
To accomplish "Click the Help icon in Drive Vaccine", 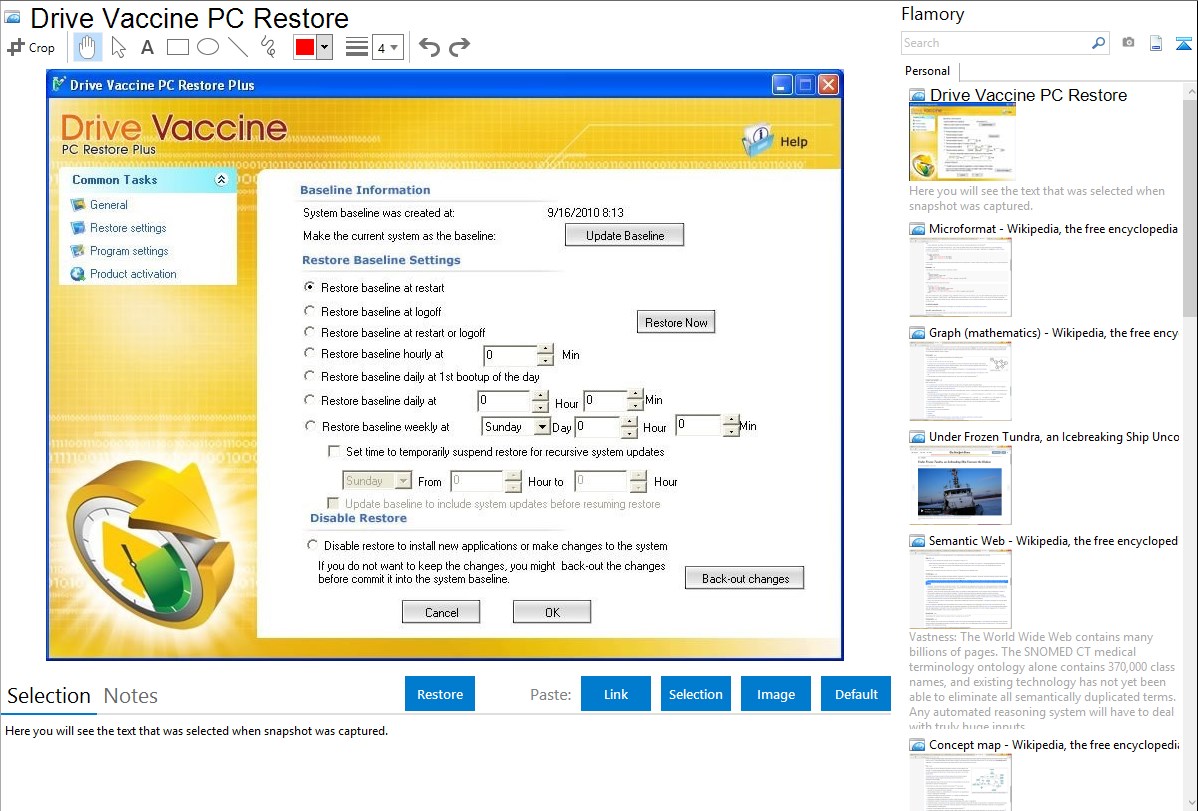I will (758, 141).
